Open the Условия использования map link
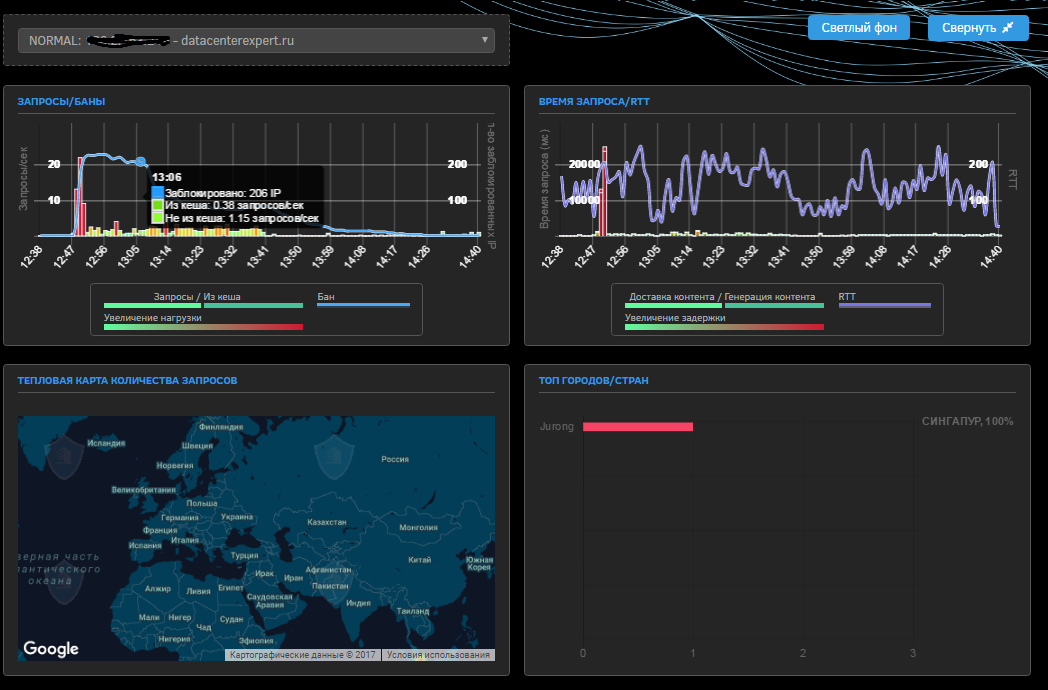Image resolution: width=1048 pixels, height=690 pixels. click(438, 655)
